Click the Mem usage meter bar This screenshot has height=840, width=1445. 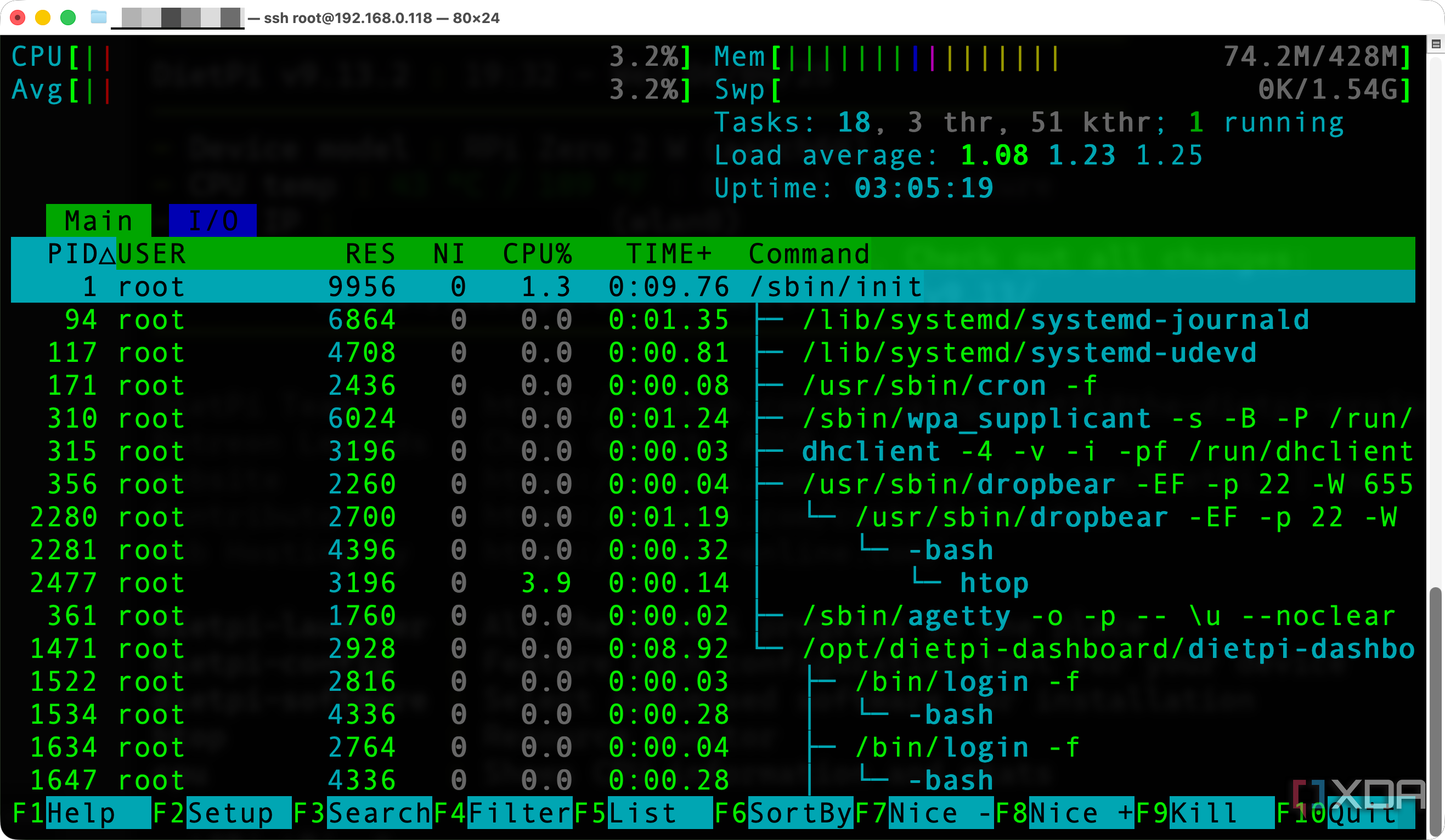click(x=1063, y=56)
